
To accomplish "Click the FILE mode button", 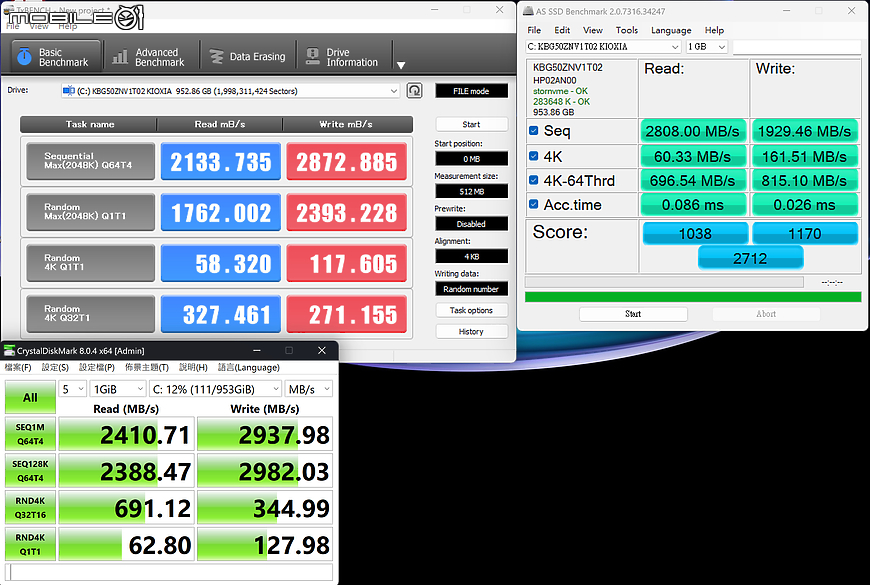I will tap(471, 91).
